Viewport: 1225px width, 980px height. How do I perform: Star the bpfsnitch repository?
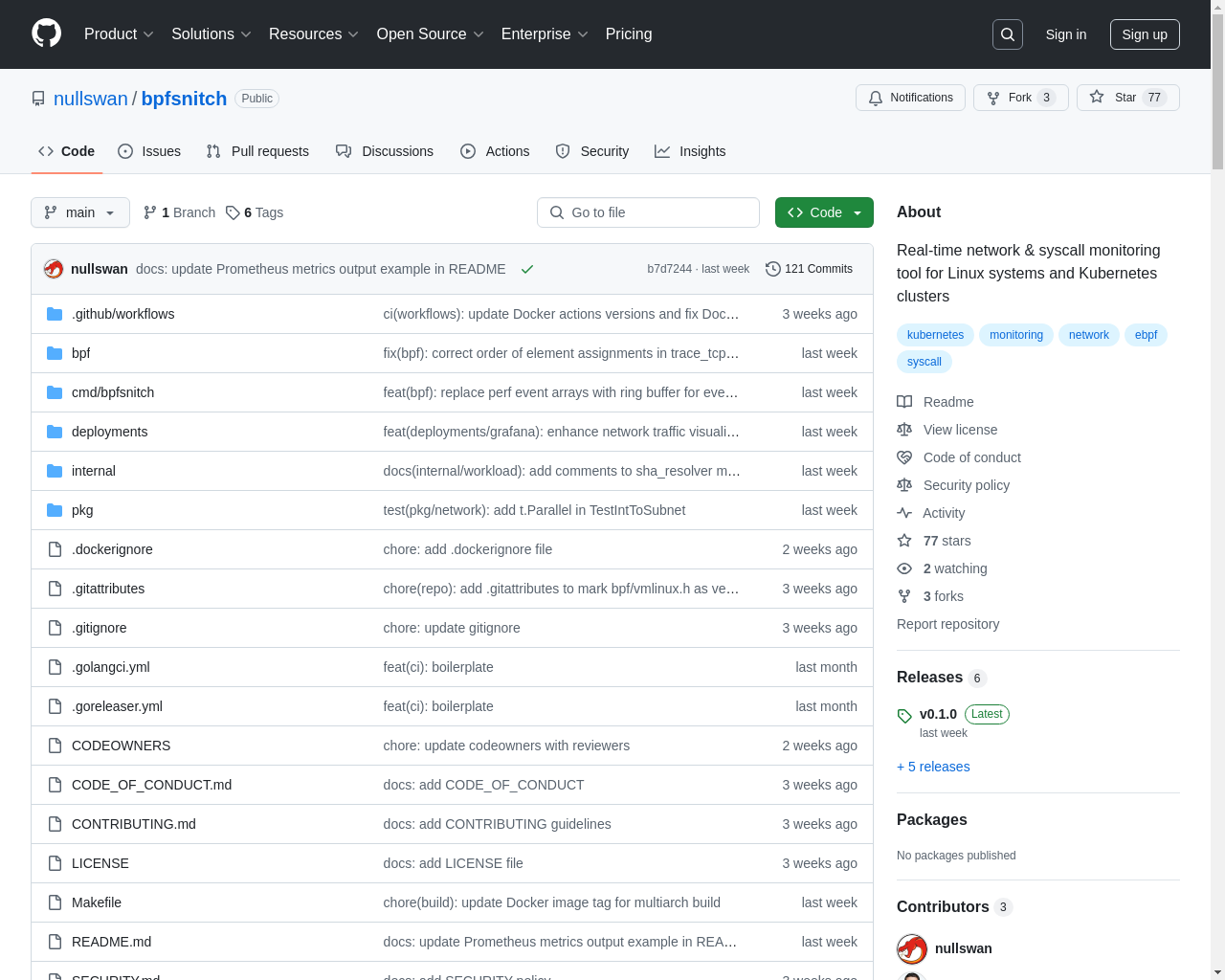pos(1127,98)
